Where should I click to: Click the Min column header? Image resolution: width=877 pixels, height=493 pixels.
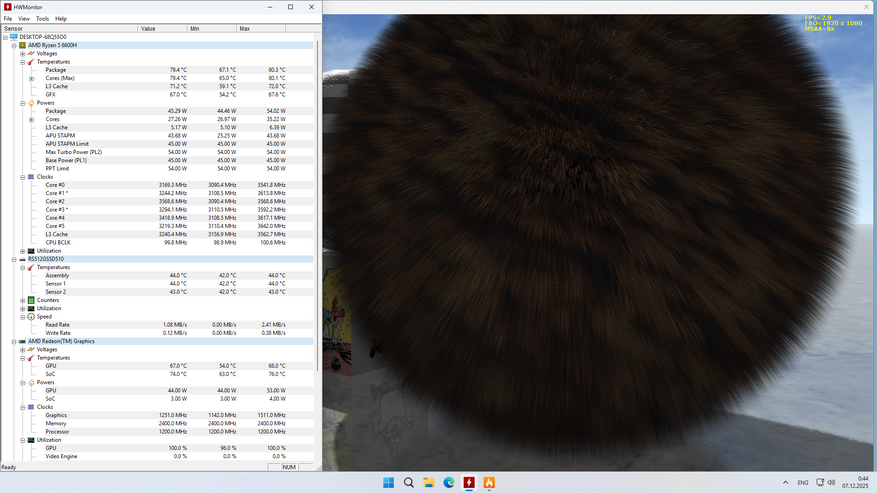tap(211, 29)
